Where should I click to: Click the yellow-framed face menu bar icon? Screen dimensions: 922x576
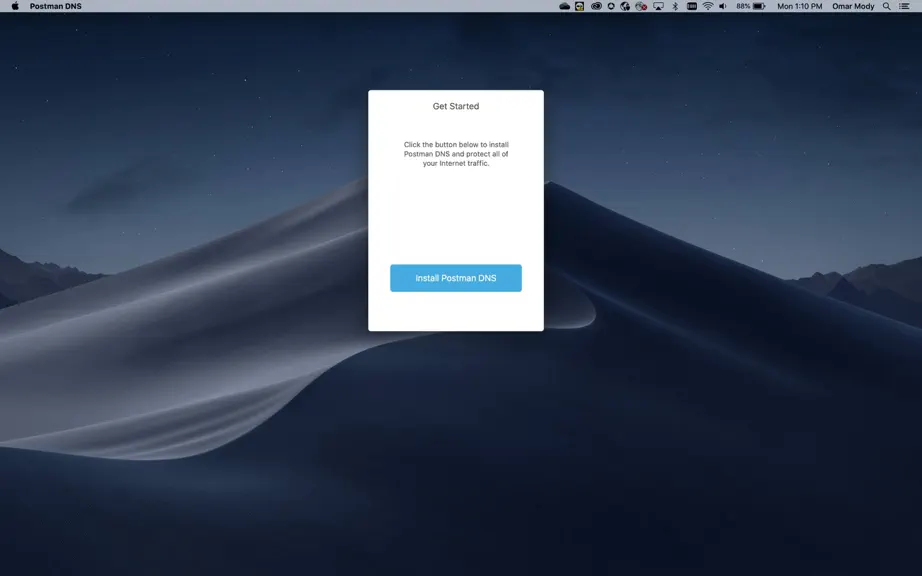[580, 6]
